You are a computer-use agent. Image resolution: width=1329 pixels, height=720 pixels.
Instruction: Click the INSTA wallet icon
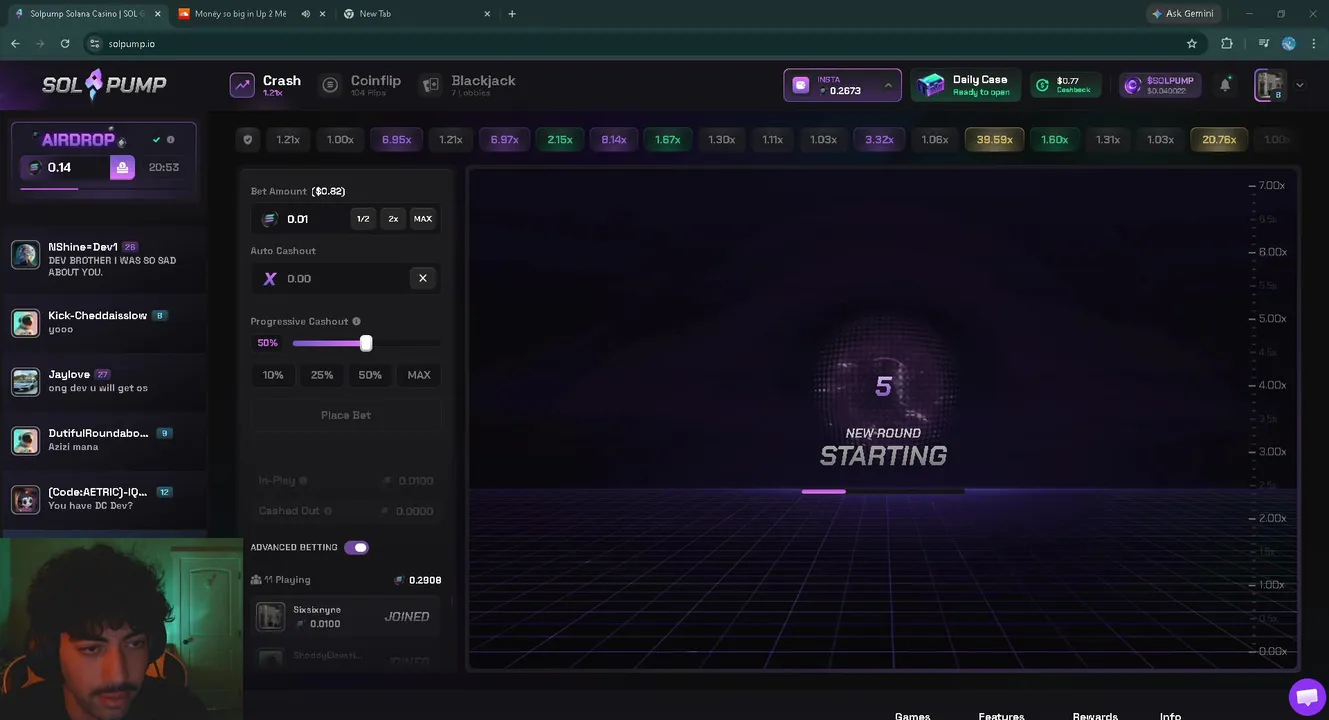click(x=801, y=86)
